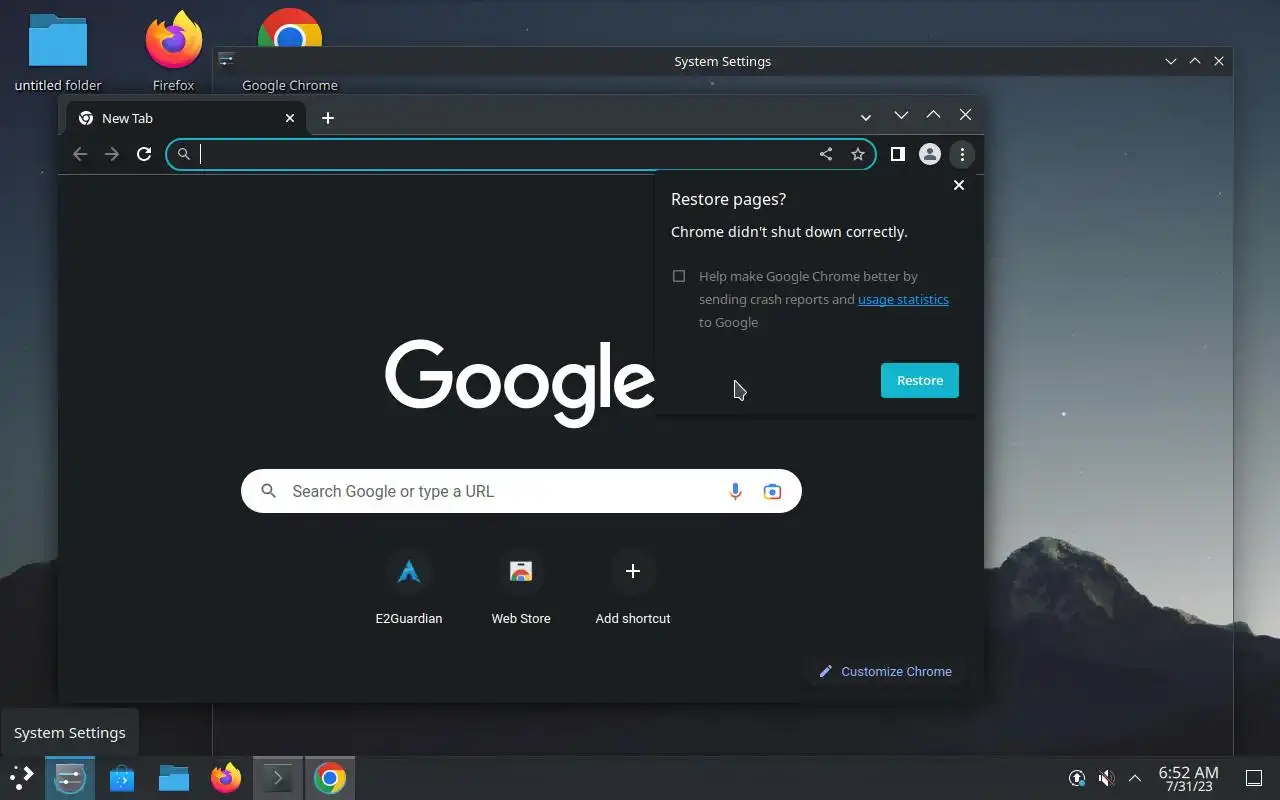Launch Firefox from the taskbar
Screen dimensions: 1280x800
coord(226,777)
